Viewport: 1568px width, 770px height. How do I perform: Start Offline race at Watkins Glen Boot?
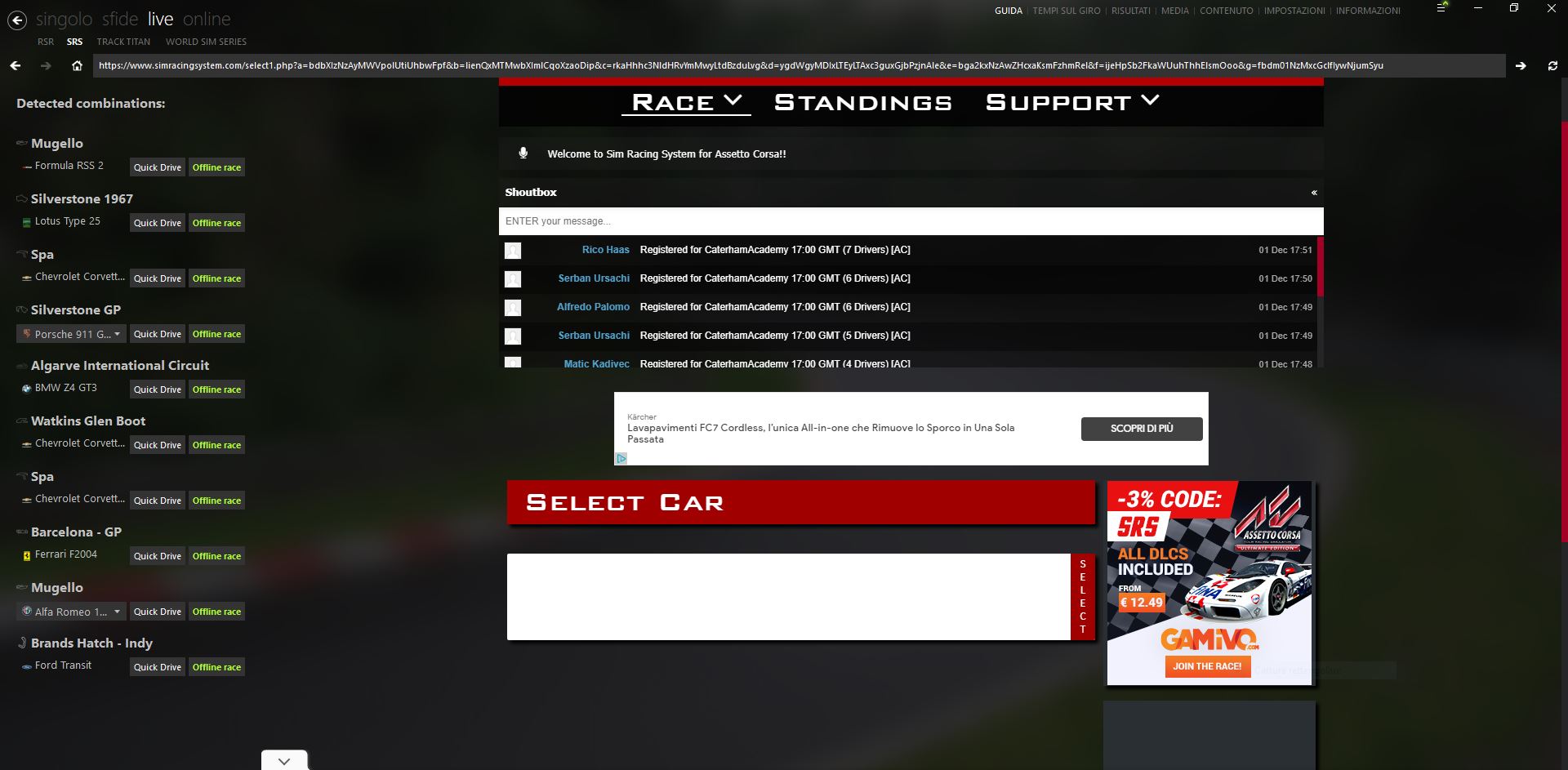point(216,445)
